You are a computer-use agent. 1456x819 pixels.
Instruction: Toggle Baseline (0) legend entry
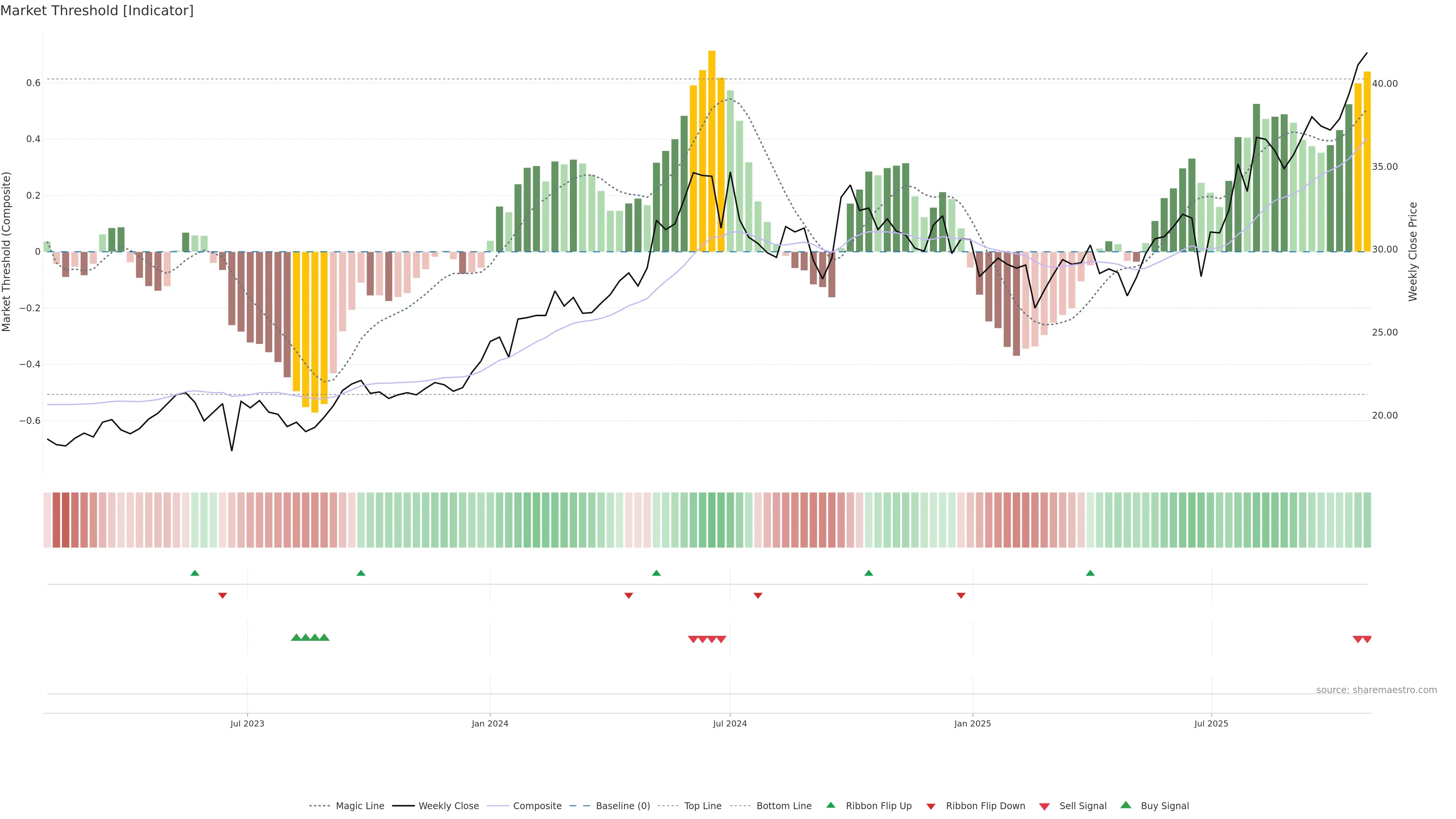623,806
